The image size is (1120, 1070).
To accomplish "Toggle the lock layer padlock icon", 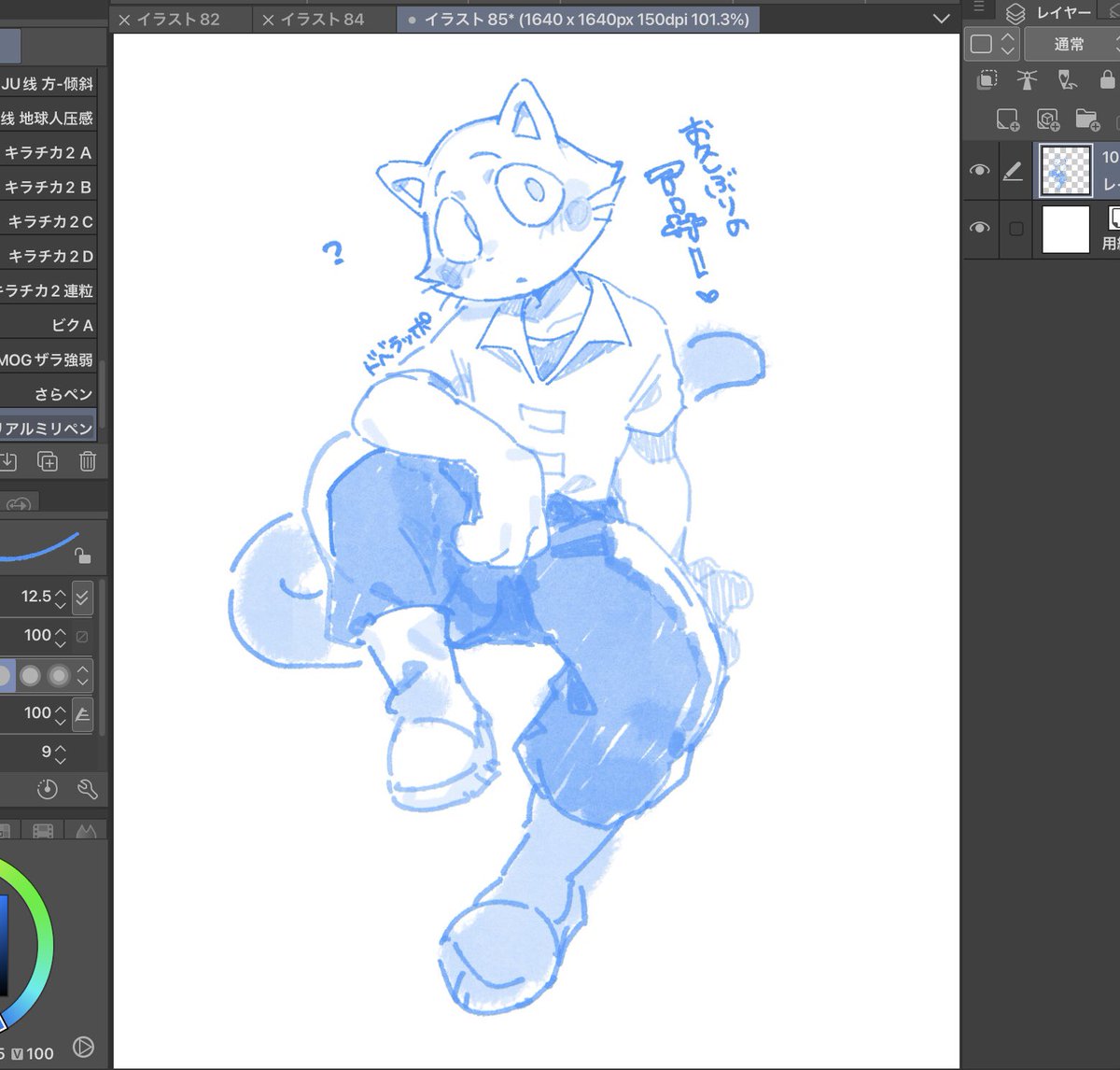I will pos(1108,80).
